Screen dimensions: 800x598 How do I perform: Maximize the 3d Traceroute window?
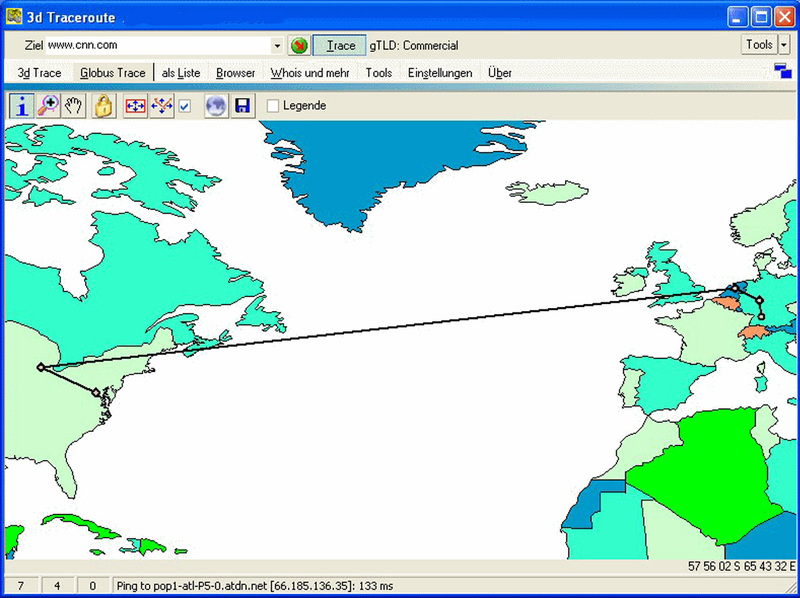pos(761,17)
